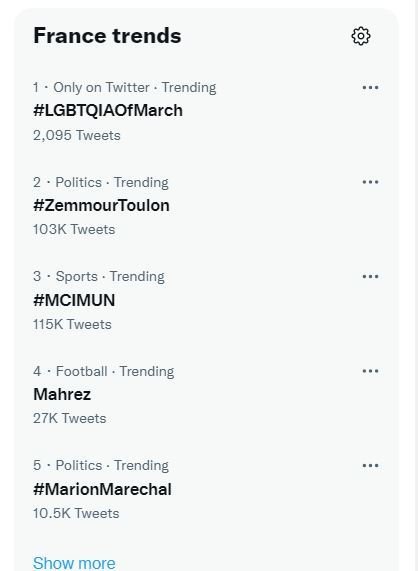
Task: Open the #MarionMarechal trending hashtag
Action: pyautogui.click(x=102, y=489)
